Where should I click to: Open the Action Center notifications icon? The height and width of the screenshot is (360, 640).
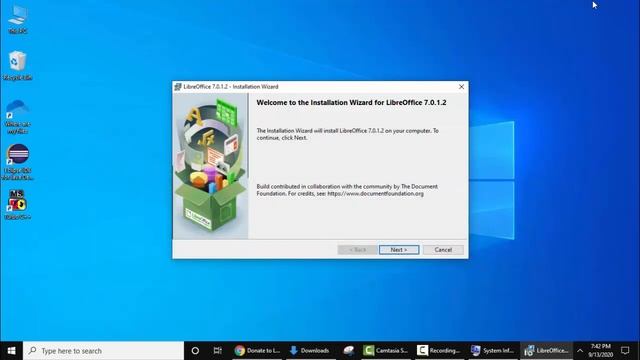point(625,351)
